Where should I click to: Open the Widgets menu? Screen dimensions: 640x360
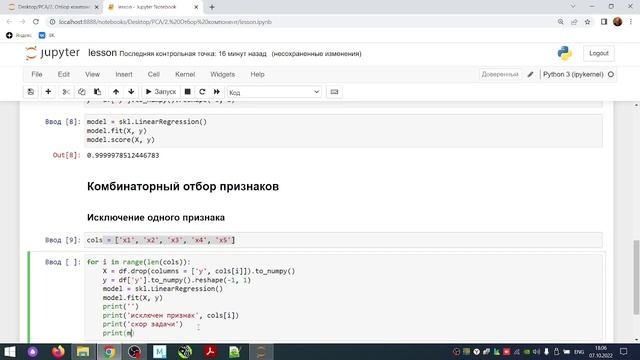222,74
